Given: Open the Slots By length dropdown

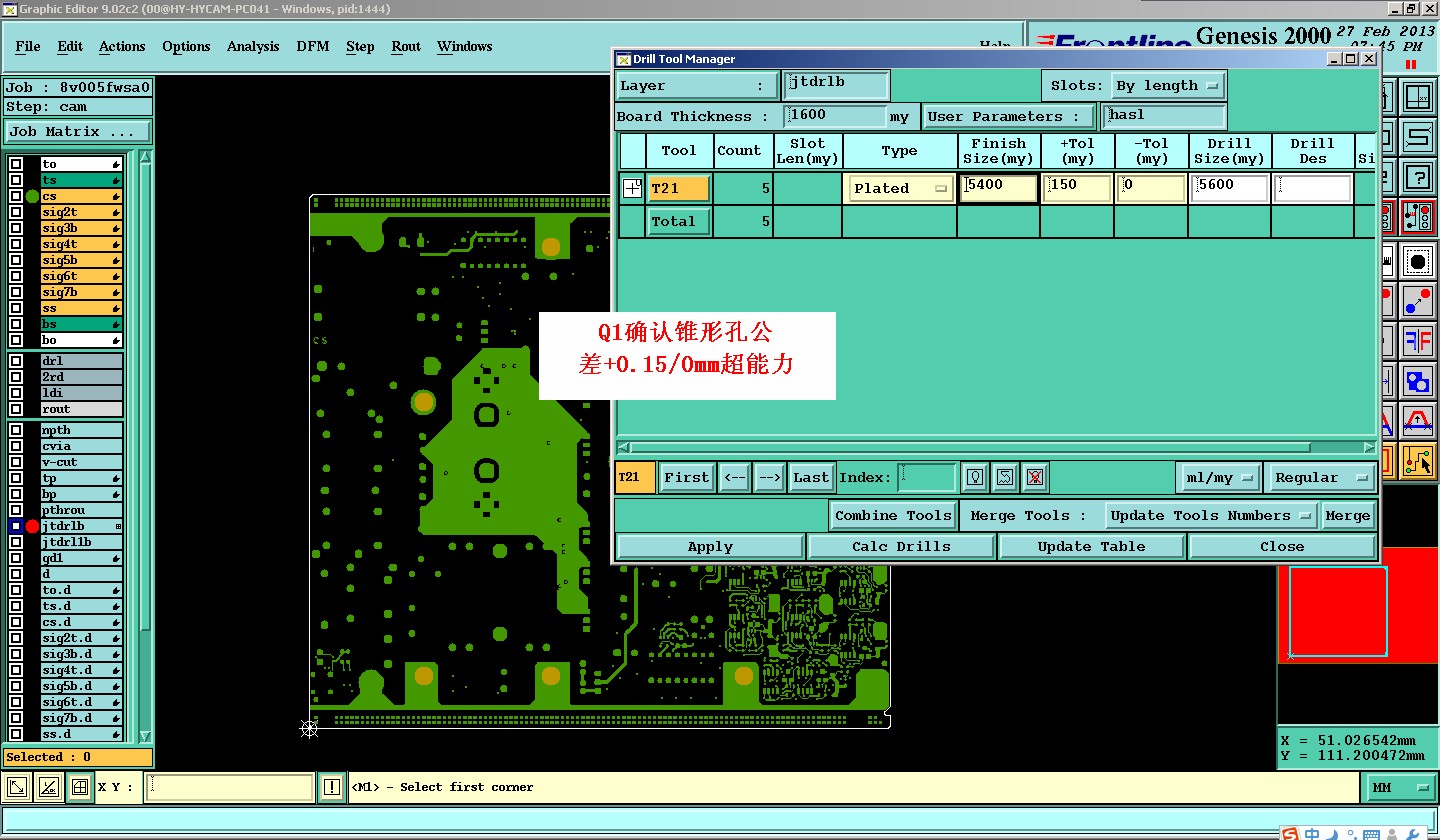Looking at the screenshot, I should tap(1169, 86).
